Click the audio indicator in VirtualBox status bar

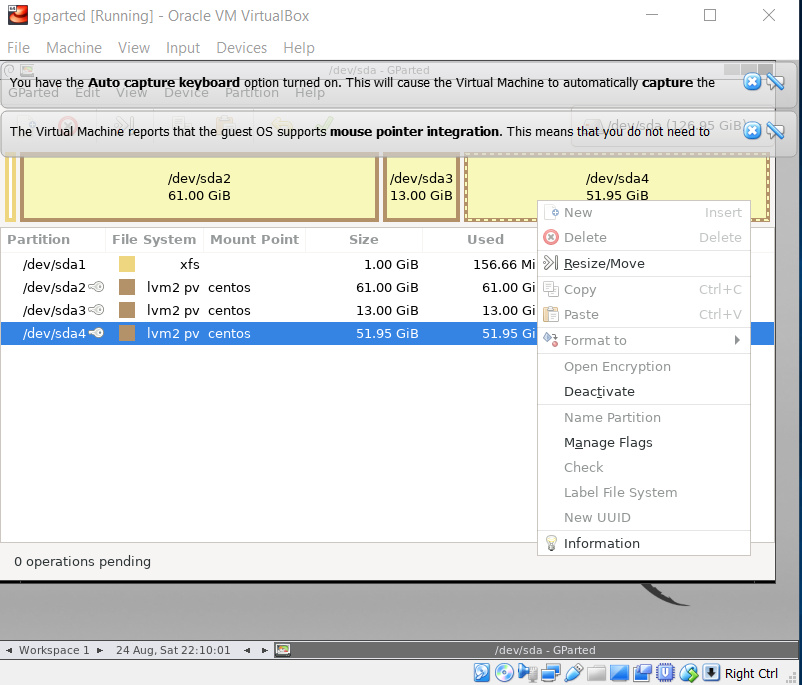(x=527, y=673)
